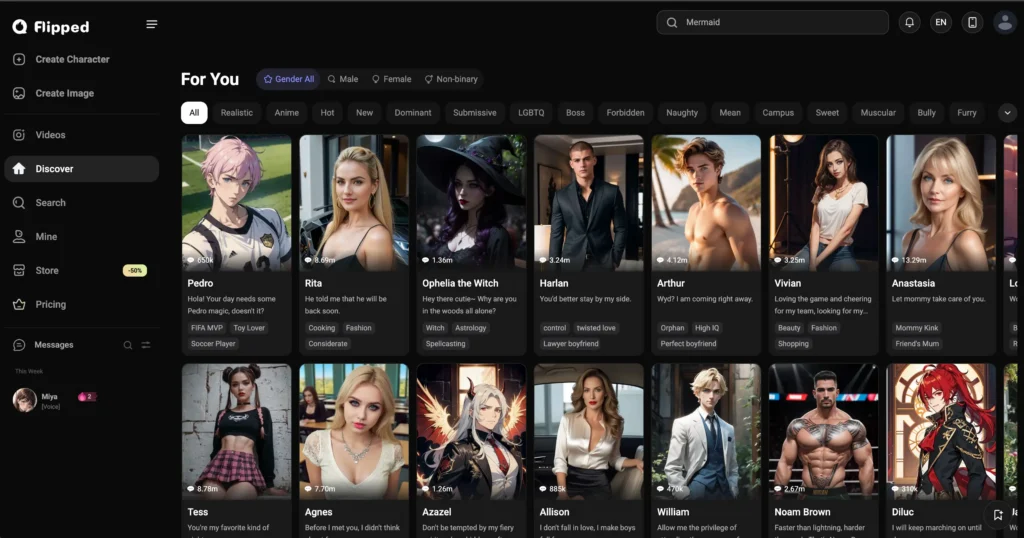This screenshot has height=538, width=1024.
Task: Toggle the Hot category chip
Action: [x=327, y=112]
